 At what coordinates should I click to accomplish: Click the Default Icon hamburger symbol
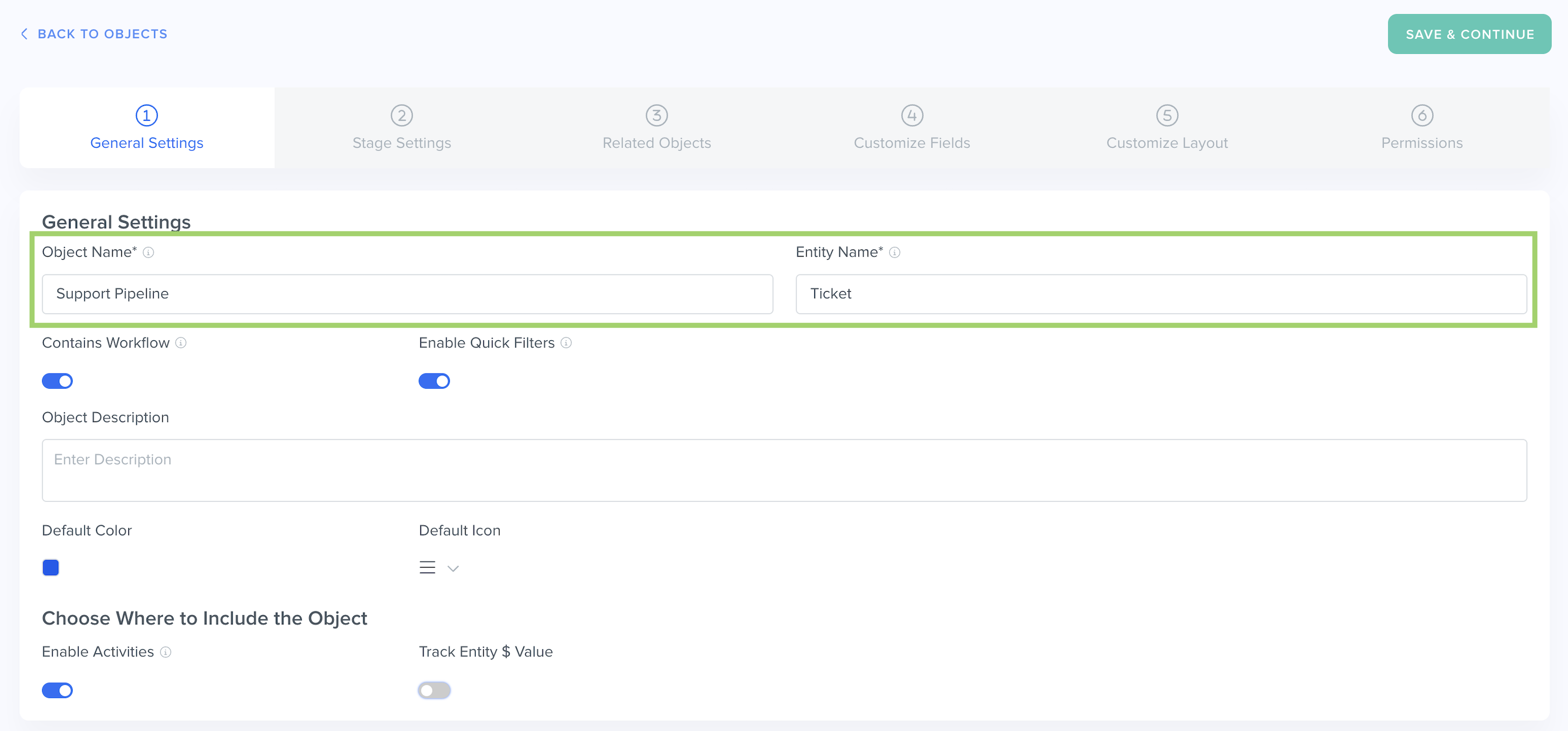click(x=427, y=568)
